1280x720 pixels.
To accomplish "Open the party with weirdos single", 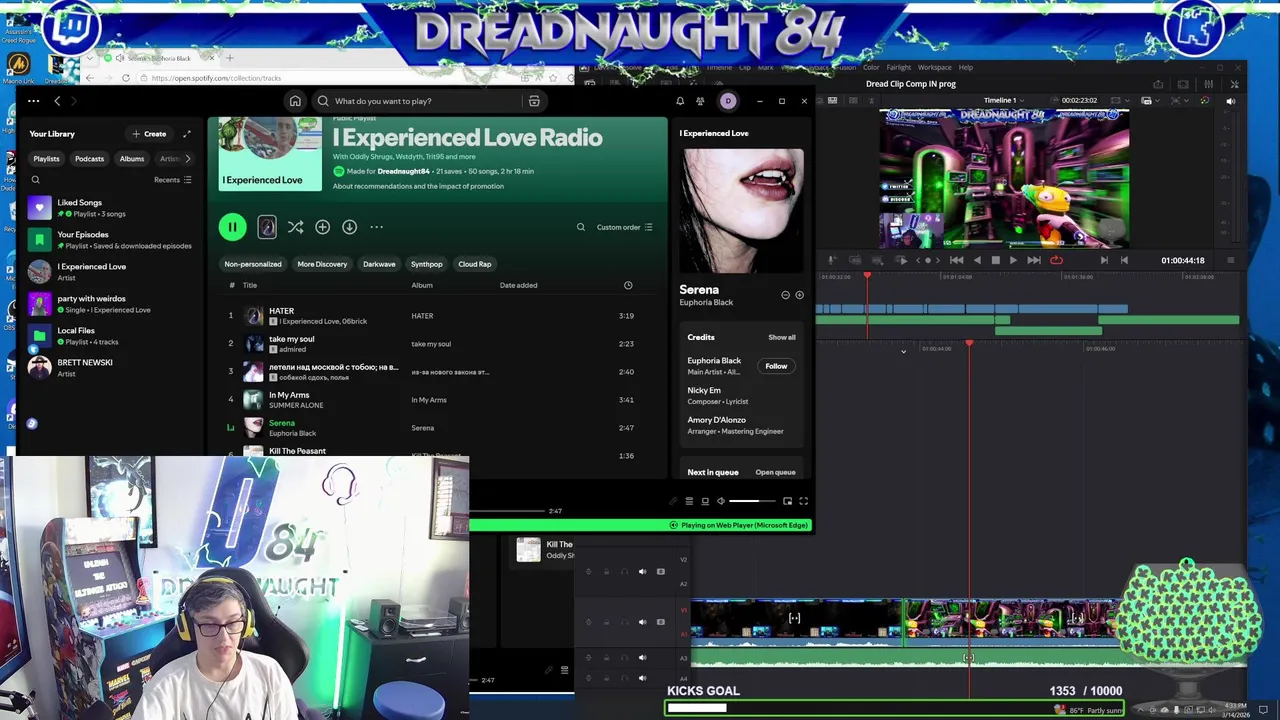I will pos(110,304).
